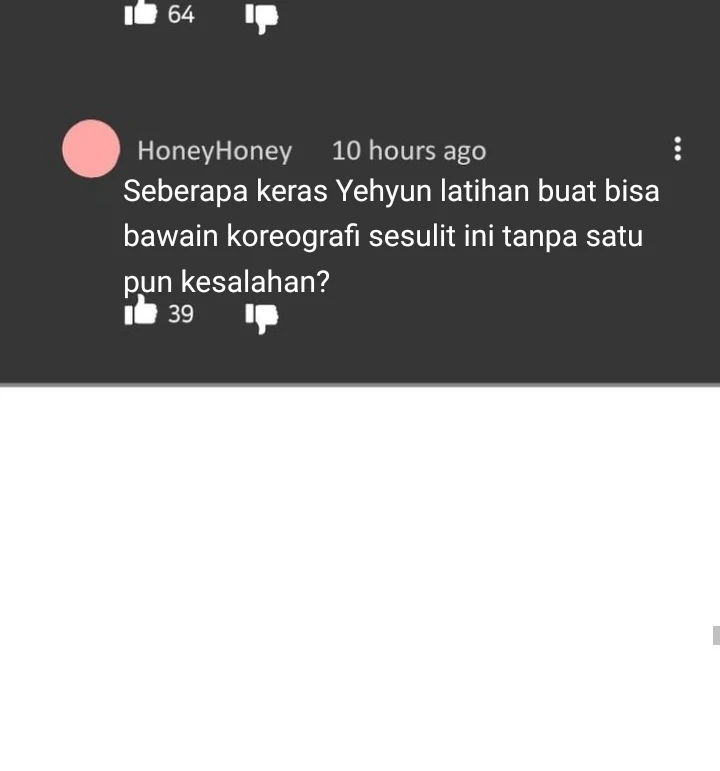This screenshot has height=771, width=720.
Task: Like HoneyHoney's comment with thumbs up
Action: click(x=141, y=311)
